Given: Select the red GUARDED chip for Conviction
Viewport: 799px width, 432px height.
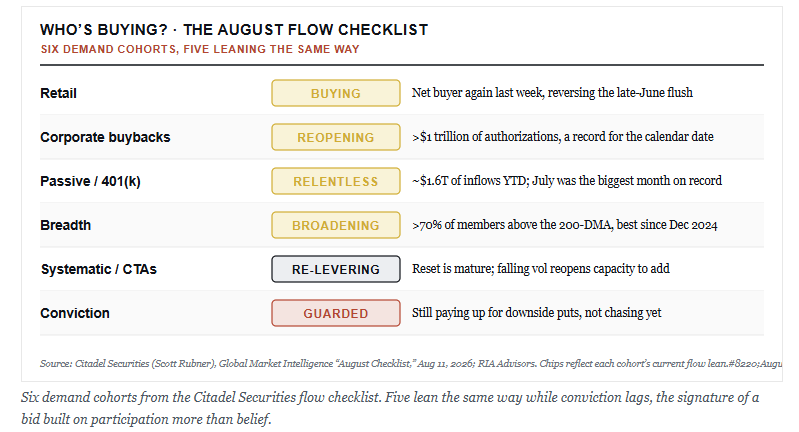Looking at the screenshot, I should point(336,313).
